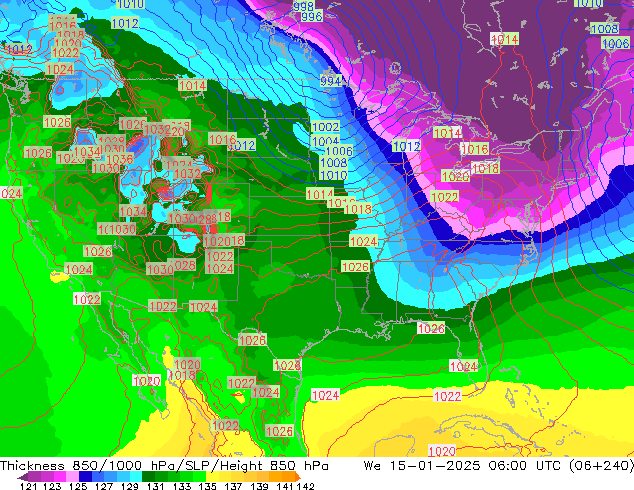This screenshot has height=490, width=634.
Task: Click the legend value 142
Action: pyautogui.click(x=306, y=486)
